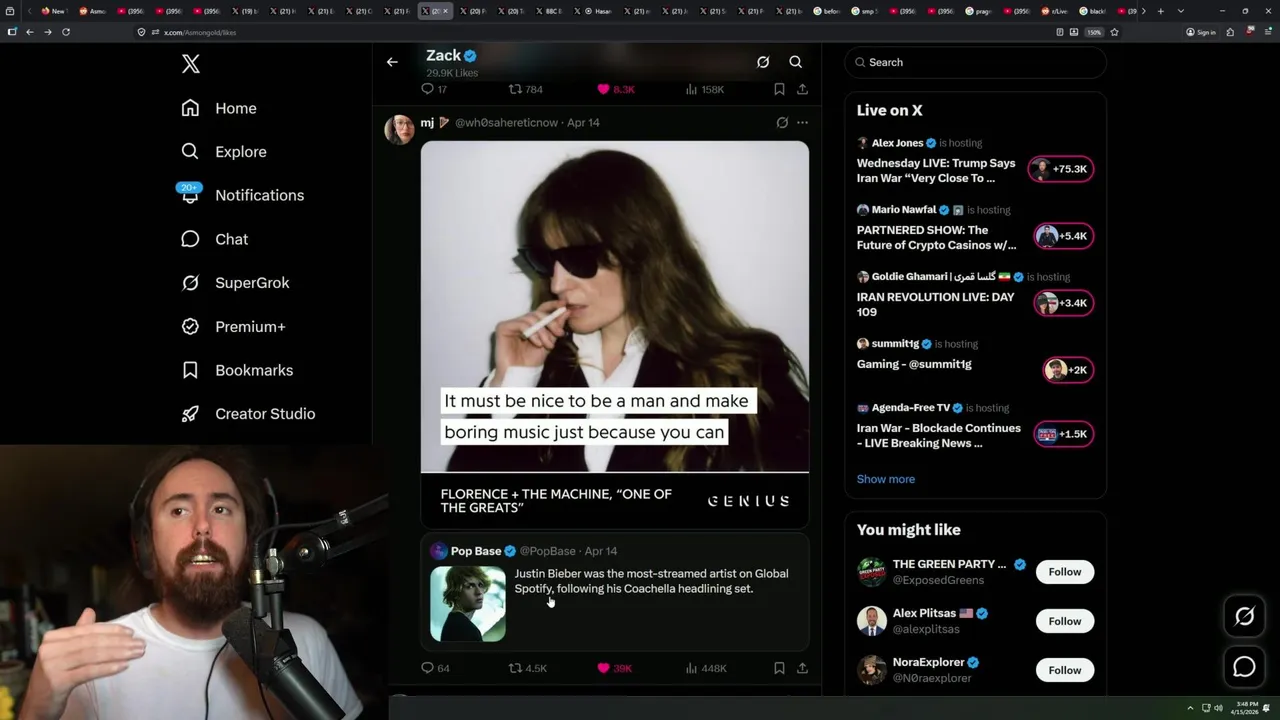1280x720 pixels.
Task: Reload the page in browser toolbar
Action: click(66, 32)
